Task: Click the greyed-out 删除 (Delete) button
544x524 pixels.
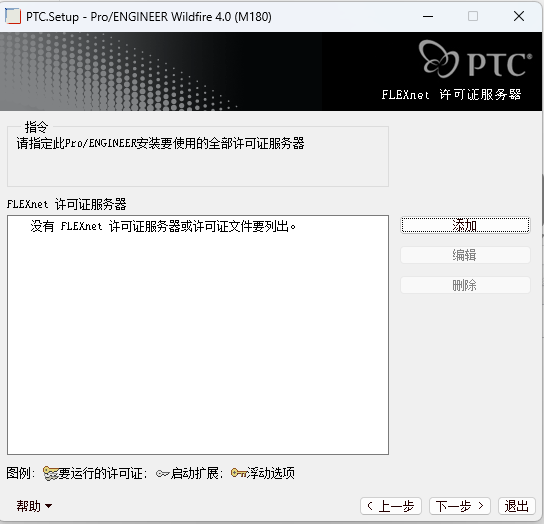Action: coord(465,285)
